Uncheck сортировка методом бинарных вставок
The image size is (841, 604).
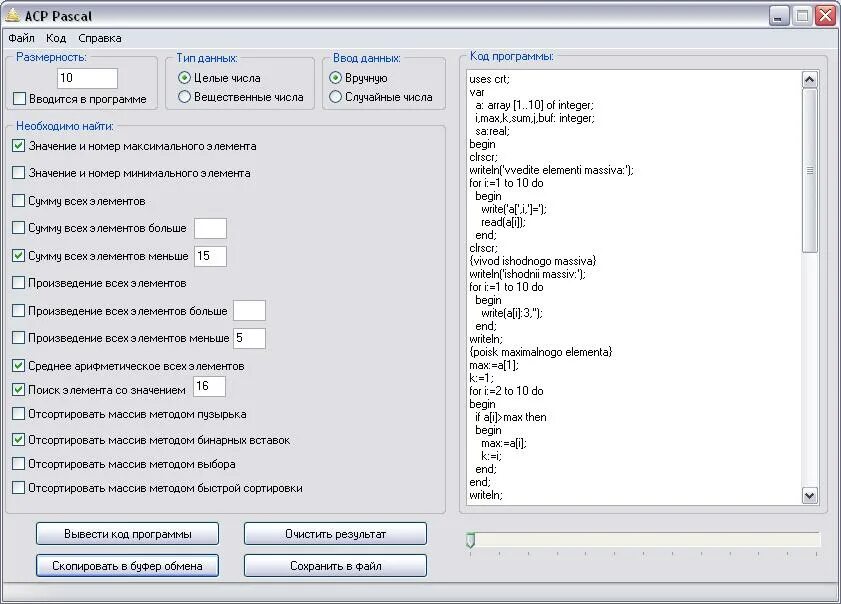click(18, 440)
